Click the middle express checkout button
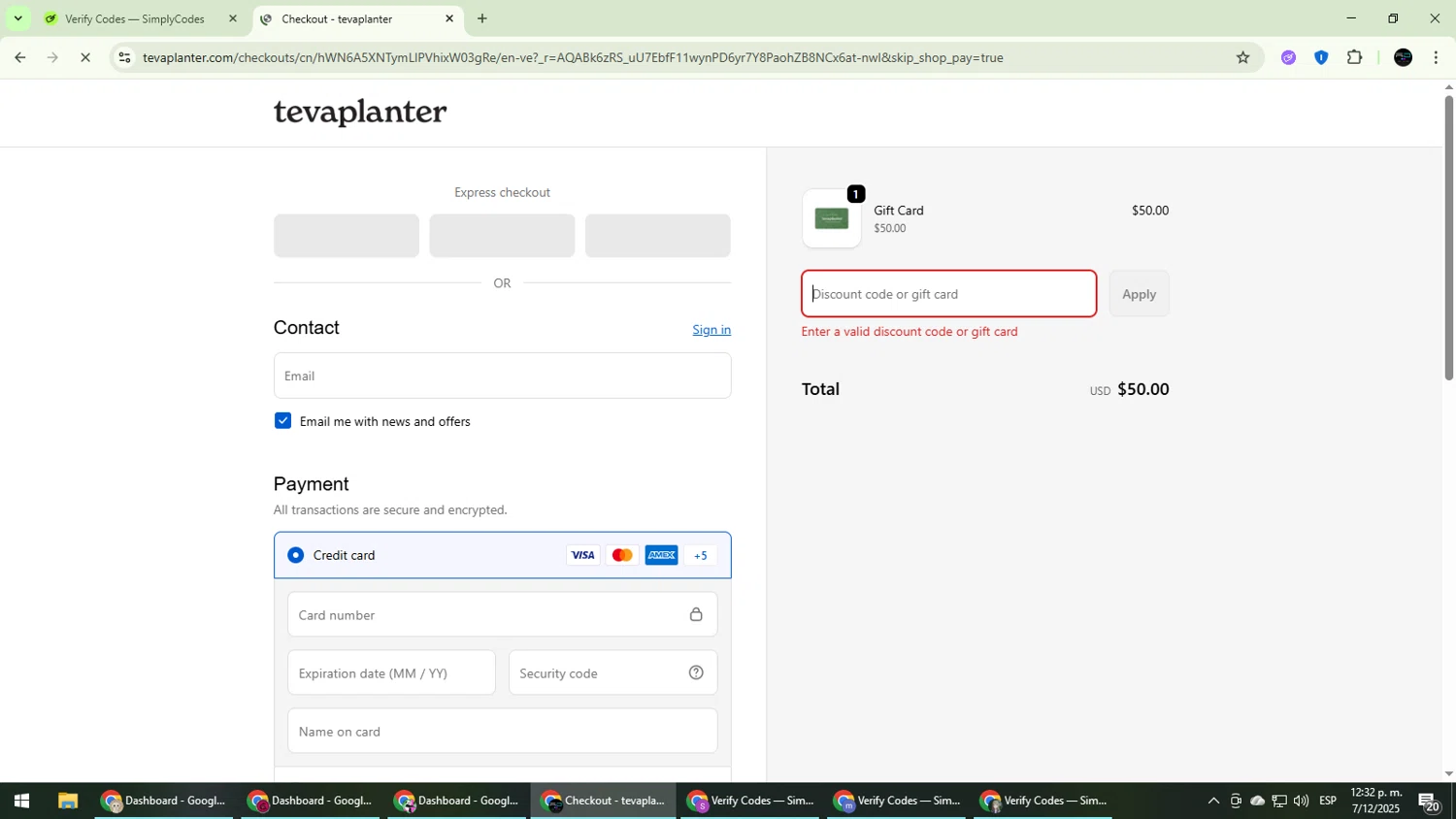The width and height of the screenshot is (1456, 819). [502, 236]
